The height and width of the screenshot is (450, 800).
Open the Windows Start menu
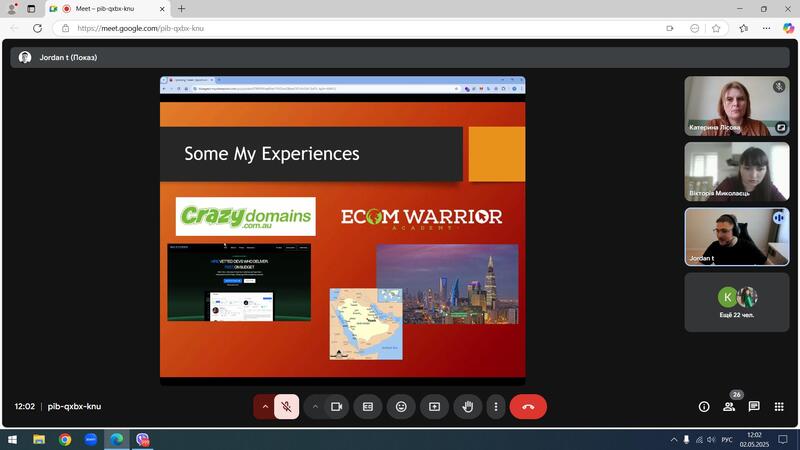(12, 439)
